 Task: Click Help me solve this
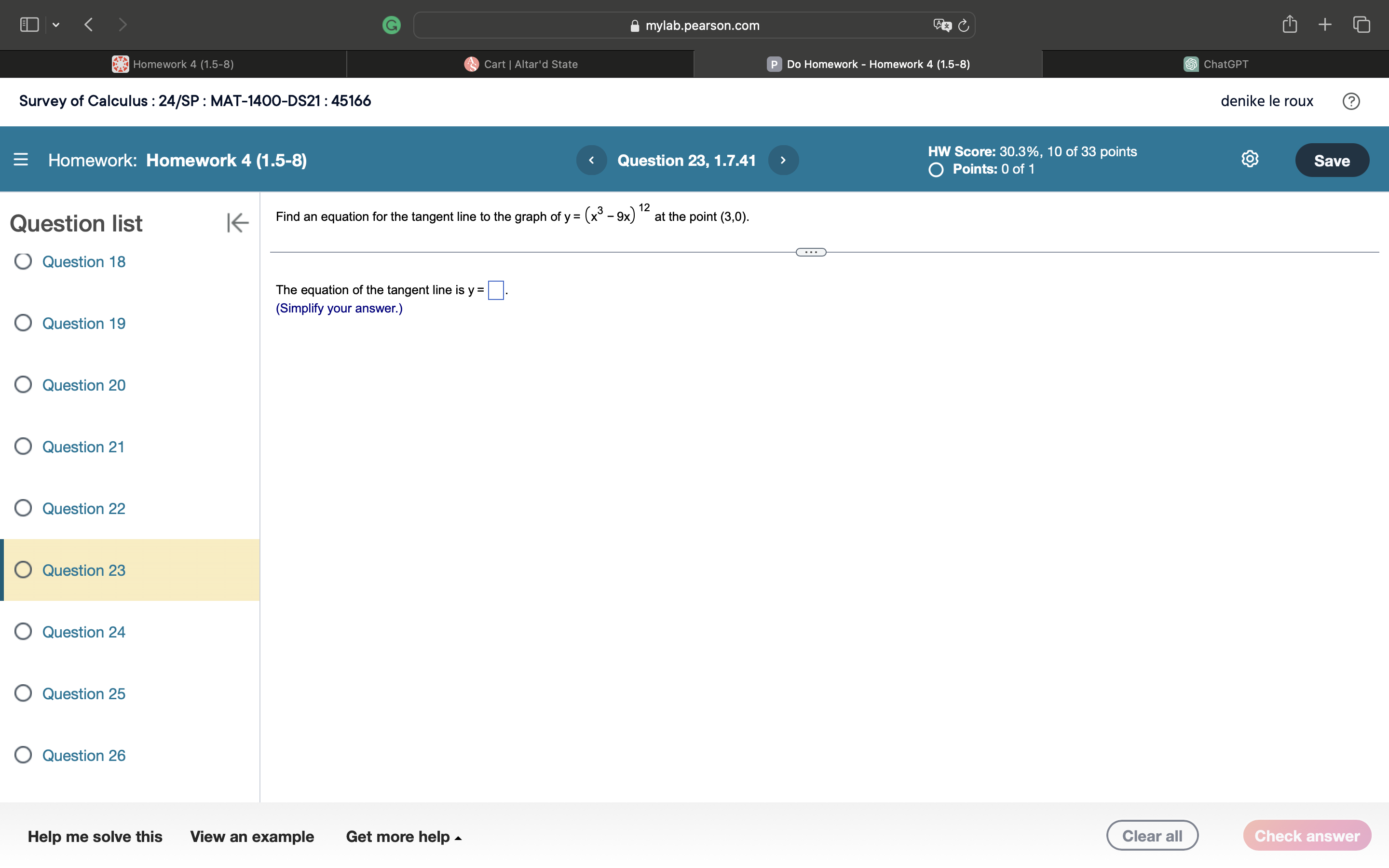point(95,837)
